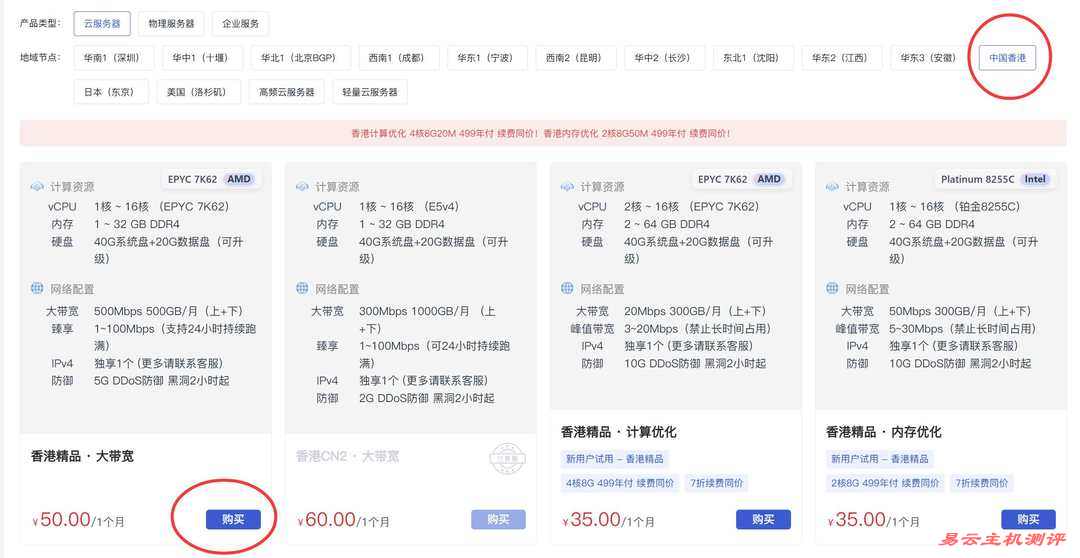Buy the 香港精品·计算优化 plan
Screen dimensions: 1080x558
763,519
